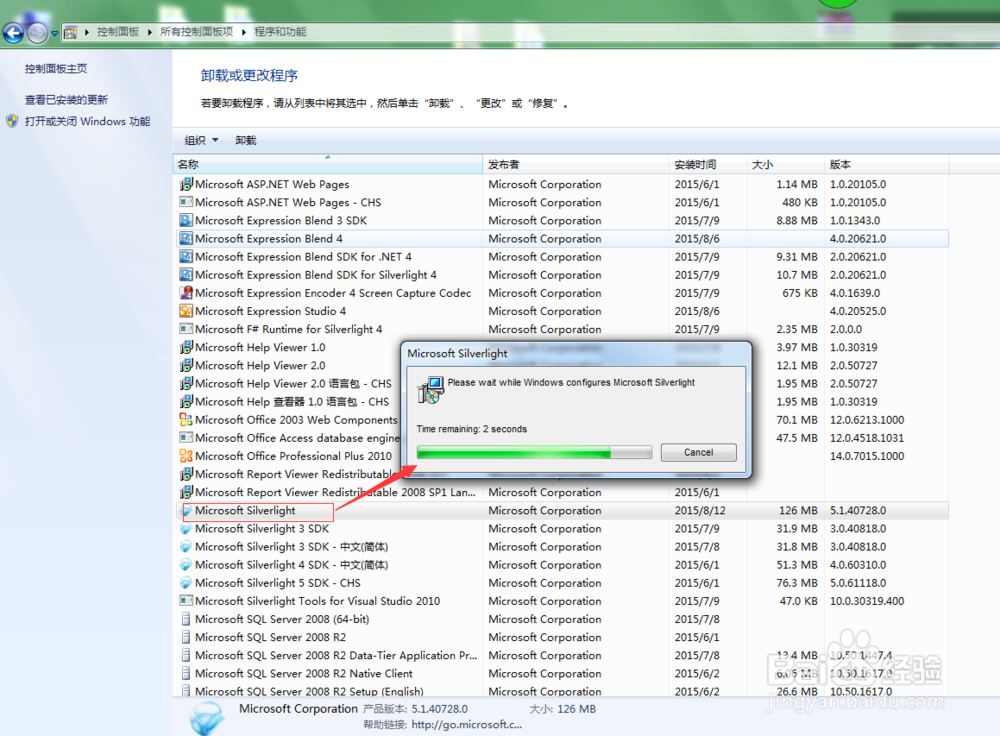
Task: Click shield icon beside Windows 功能 link
Action: coord(12,121)
